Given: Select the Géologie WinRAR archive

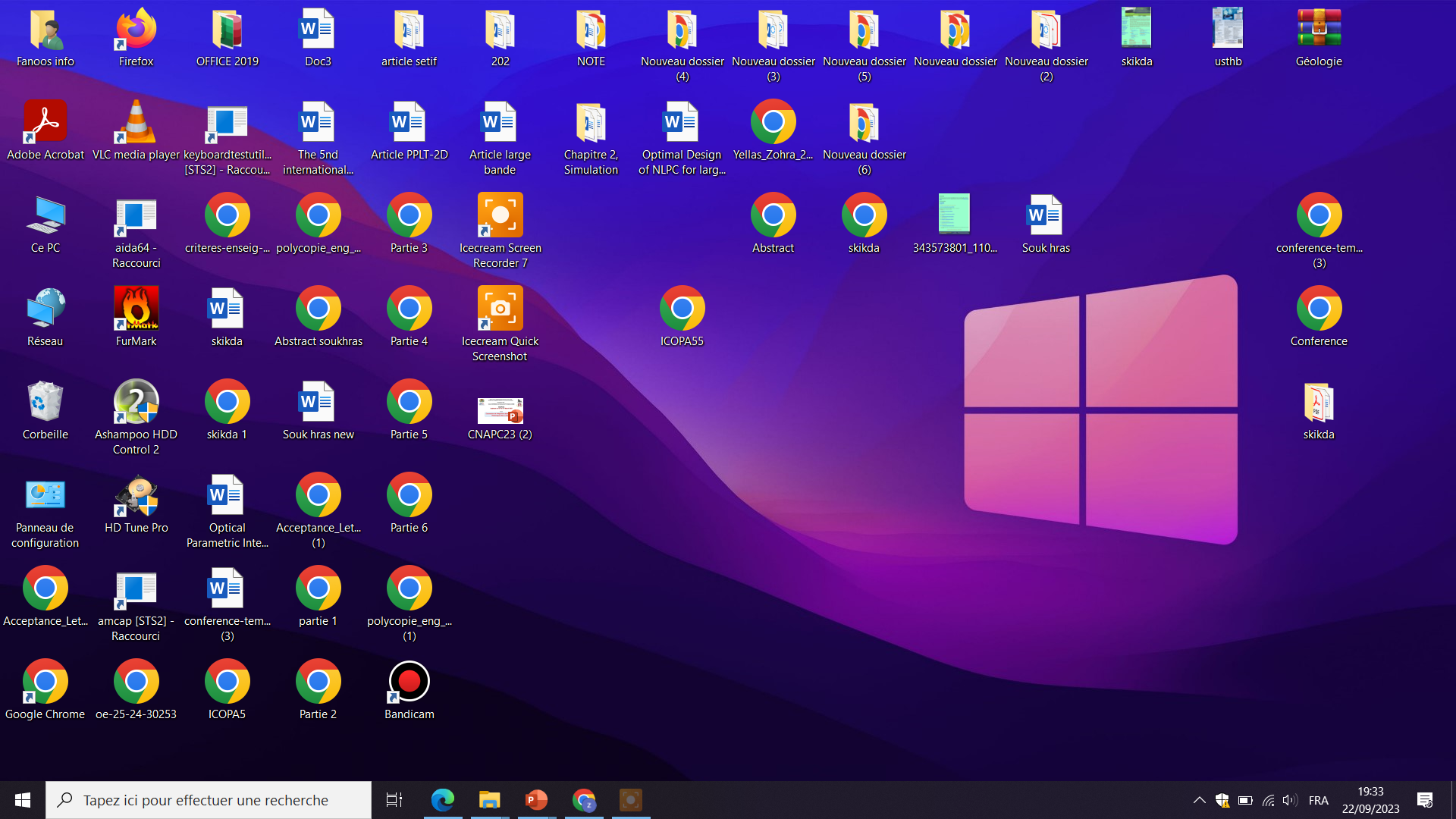Looking at the screenshot, I should click(1319, 30).
